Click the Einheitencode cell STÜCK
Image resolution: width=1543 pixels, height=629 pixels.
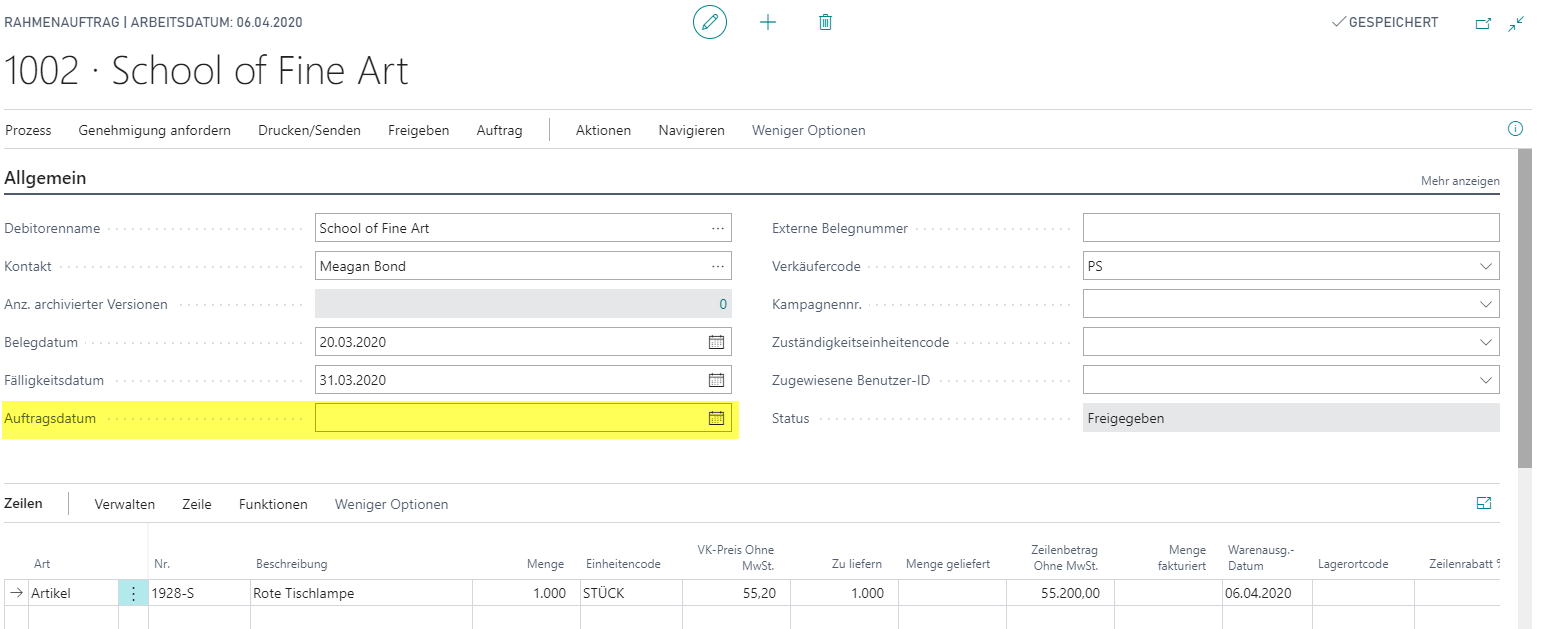pyautogui.click(x=631, y=593)
